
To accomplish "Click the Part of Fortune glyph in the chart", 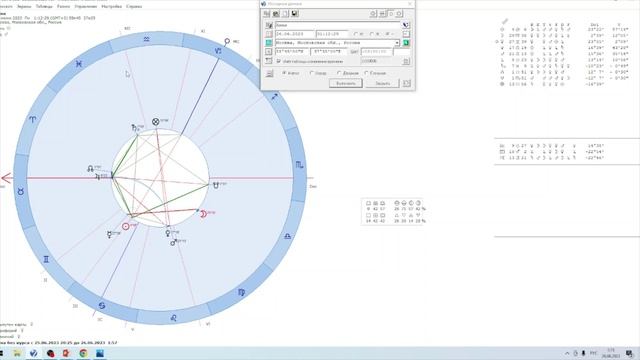I will (156, 122).
